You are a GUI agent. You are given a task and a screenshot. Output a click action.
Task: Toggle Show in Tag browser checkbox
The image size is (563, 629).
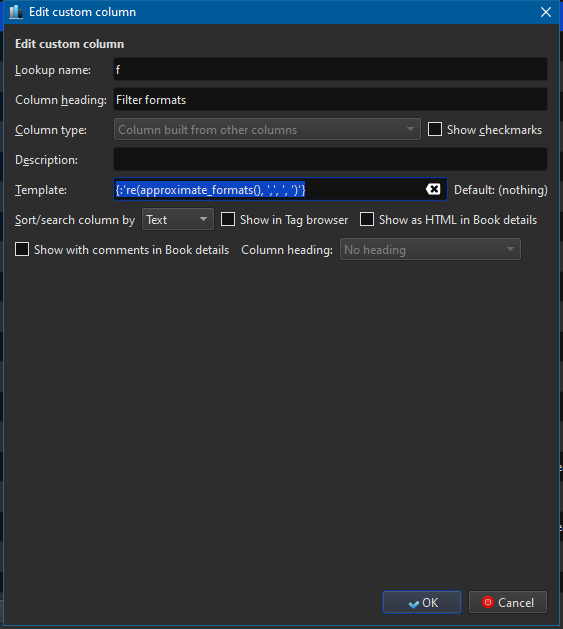coord(228,219)
